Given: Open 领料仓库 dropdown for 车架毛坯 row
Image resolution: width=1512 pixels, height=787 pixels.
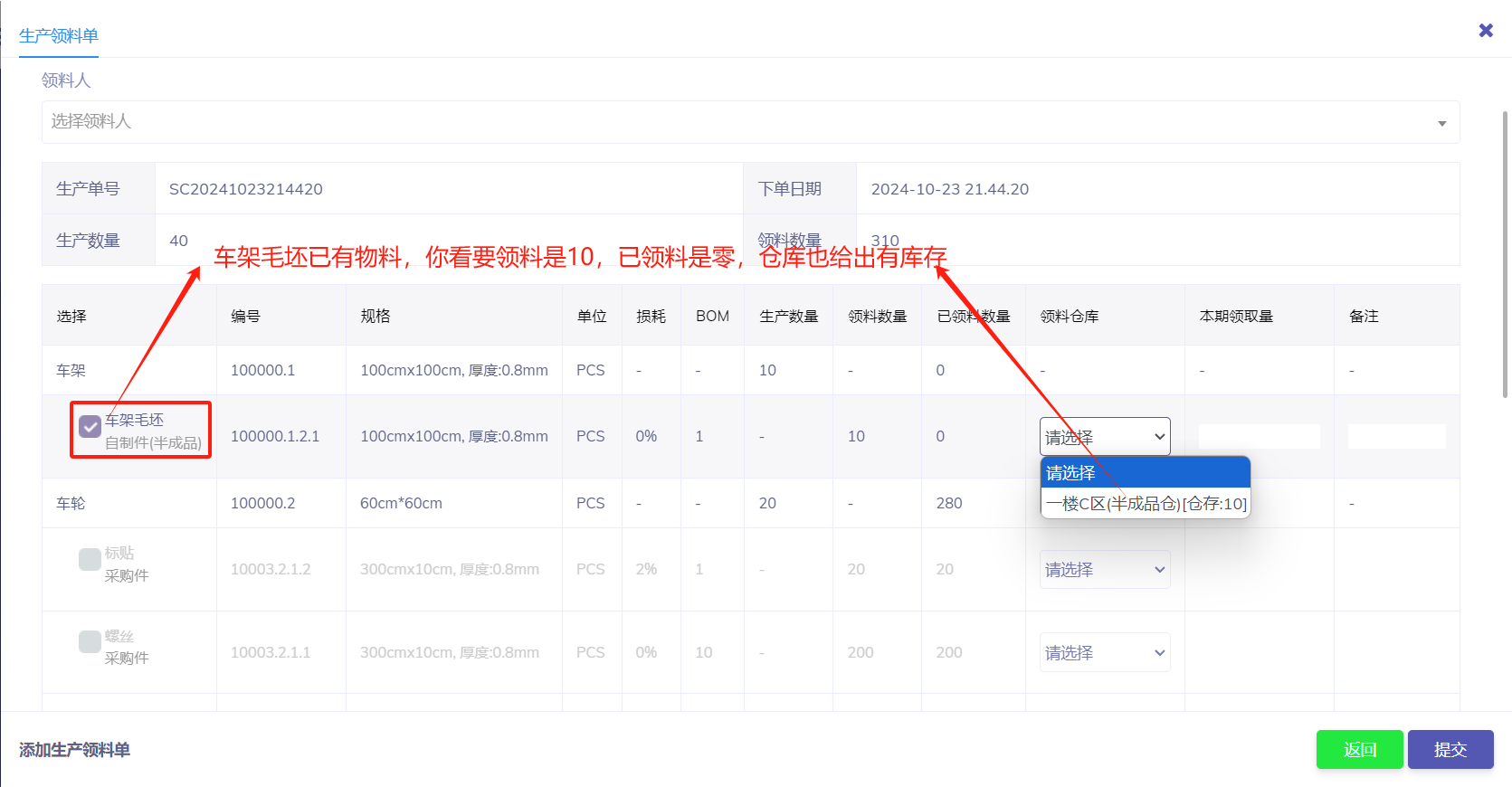Looking at the screenshot, I should pyautogui.click(x=1104, y=437).
